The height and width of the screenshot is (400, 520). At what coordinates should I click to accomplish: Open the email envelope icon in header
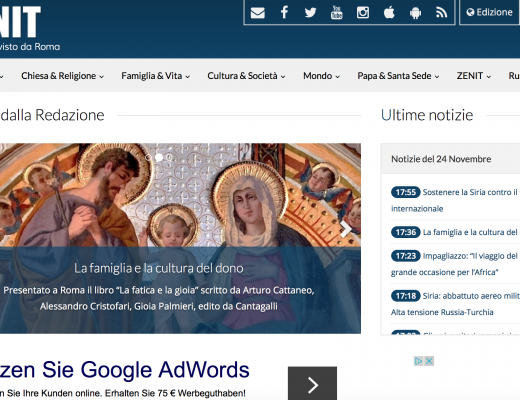[258, 13]
